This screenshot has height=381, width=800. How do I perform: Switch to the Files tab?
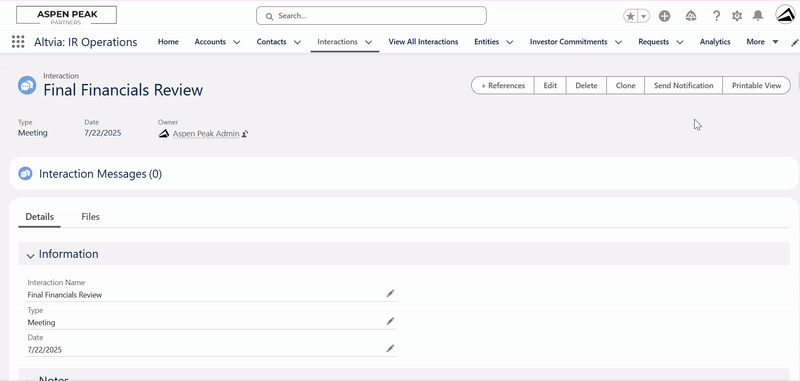pyautogui.click(x=90, y=217)
